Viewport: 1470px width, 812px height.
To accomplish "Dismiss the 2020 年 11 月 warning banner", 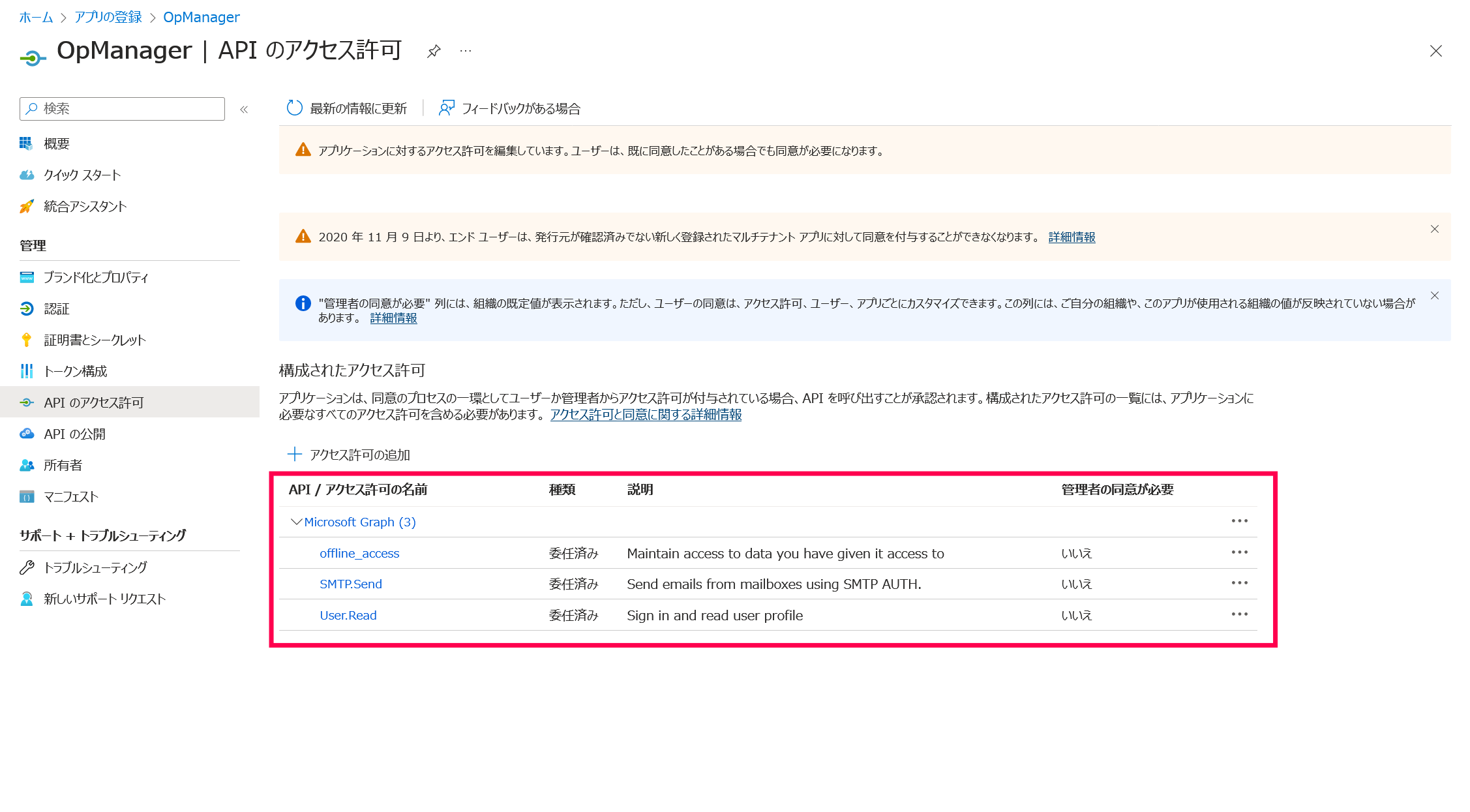I will pyautogui.click(x=1434, y=229).
